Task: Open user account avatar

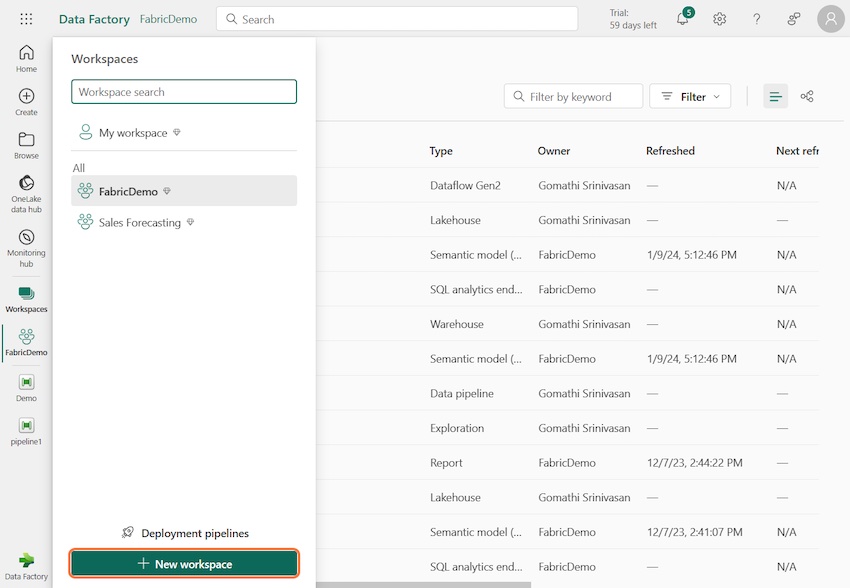Action: (830, 19)
